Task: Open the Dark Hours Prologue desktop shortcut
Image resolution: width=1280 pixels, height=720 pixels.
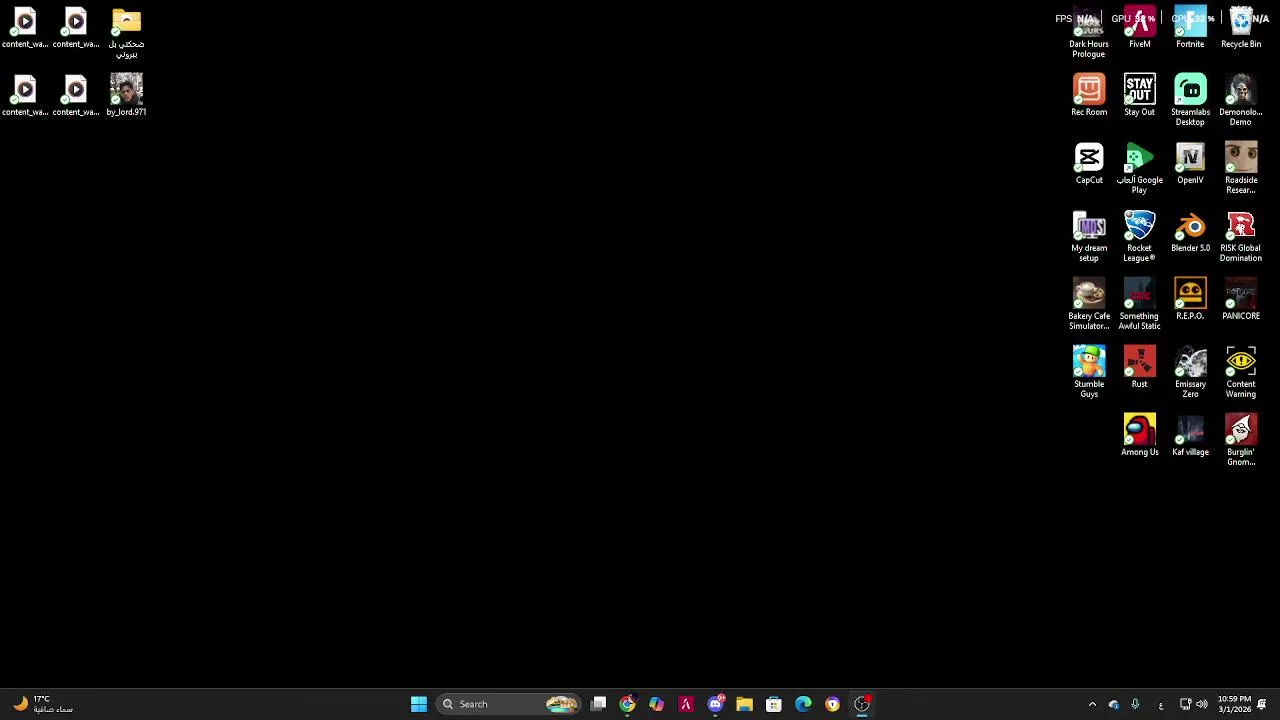Action: pos(1089,33)
